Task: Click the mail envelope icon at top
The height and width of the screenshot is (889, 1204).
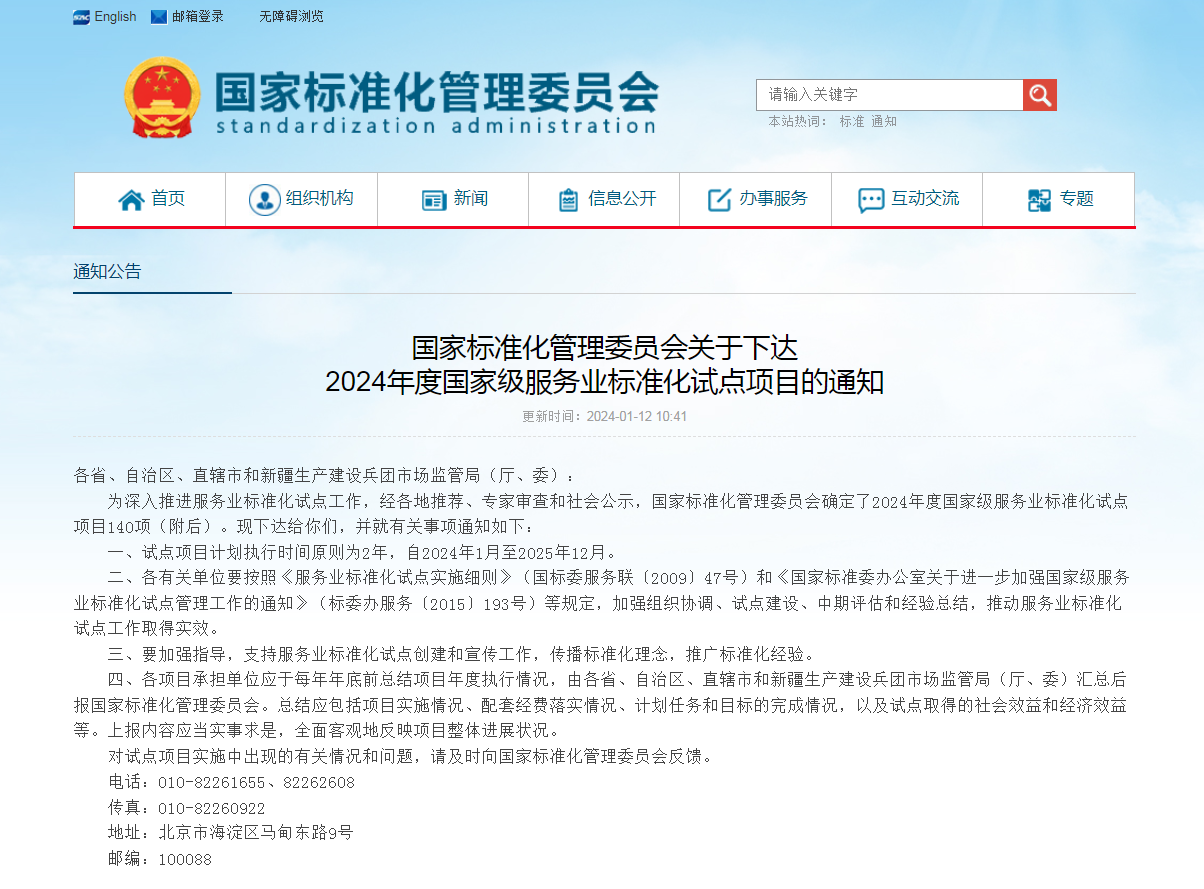Action: (x=159, y=17)
